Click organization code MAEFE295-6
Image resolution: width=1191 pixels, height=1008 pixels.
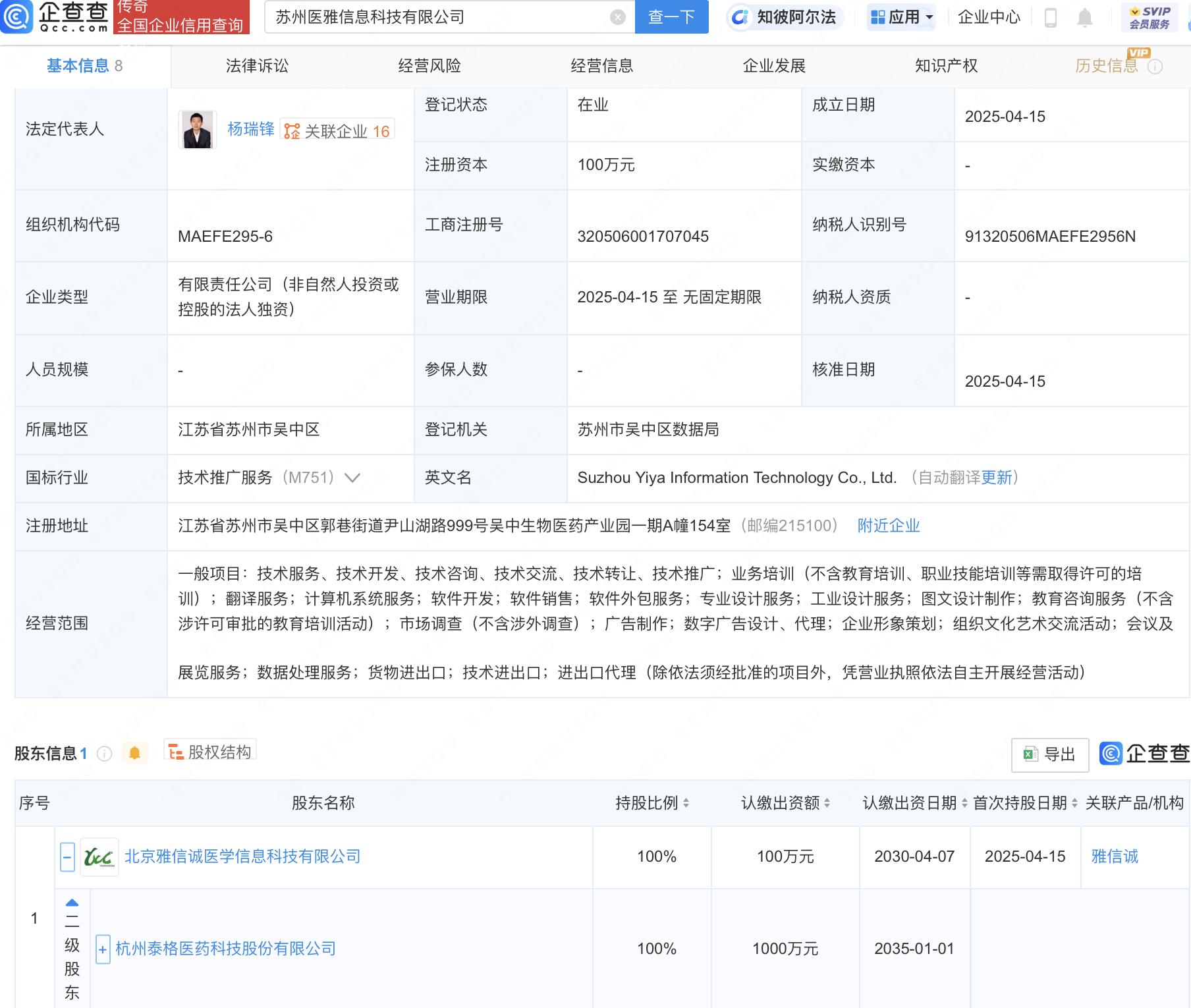pos(225,237)
